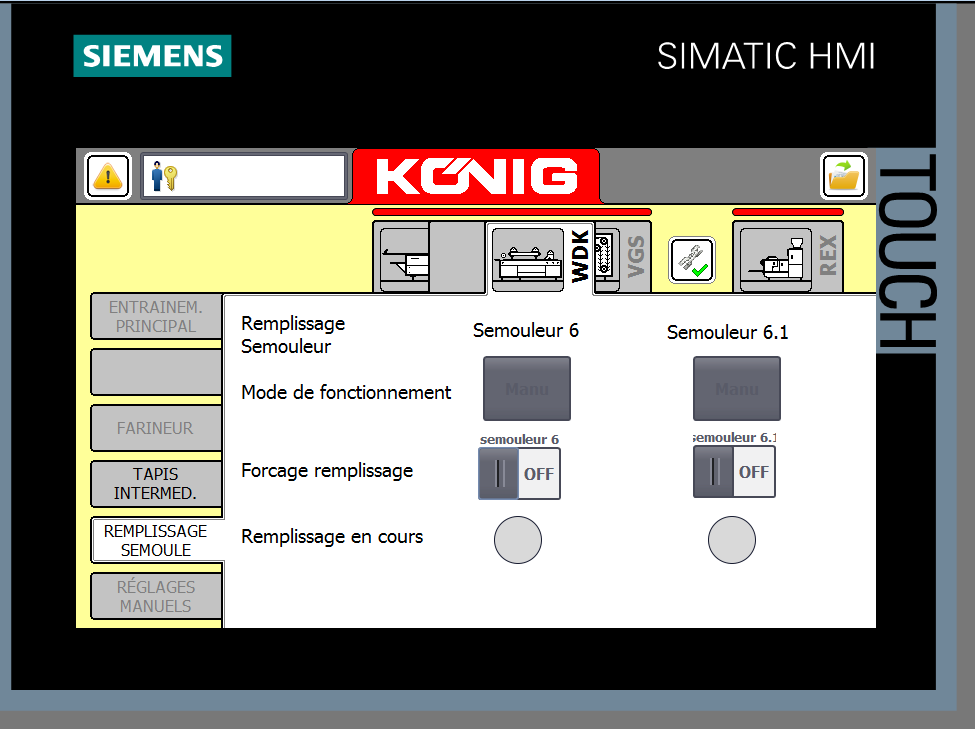975x729 pixels.
Task: Click Manu mode button for Semouleur 6.1
Action: pos(737,389)
